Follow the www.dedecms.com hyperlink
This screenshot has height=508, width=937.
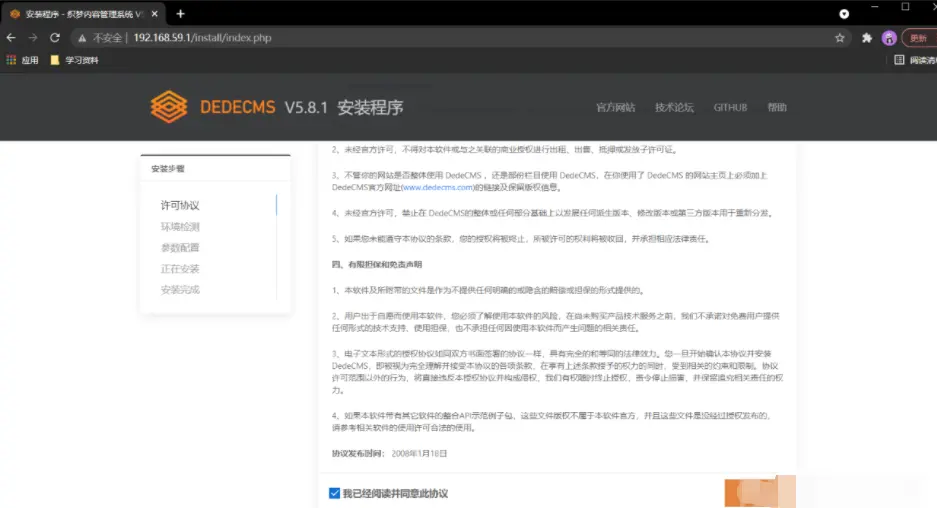click(438, 188)
